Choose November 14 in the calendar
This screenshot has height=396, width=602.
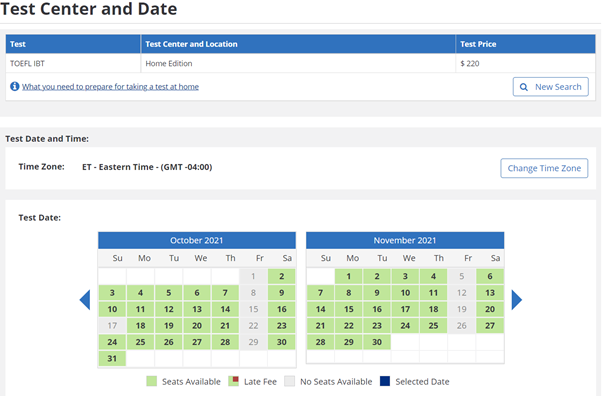(321, 309)
